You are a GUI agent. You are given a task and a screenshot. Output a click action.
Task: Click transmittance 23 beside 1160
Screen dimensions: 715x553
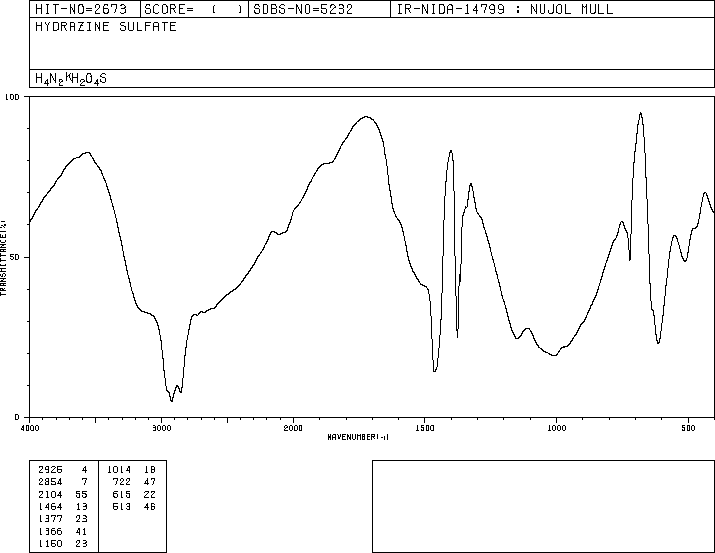(x=81, y=543)
